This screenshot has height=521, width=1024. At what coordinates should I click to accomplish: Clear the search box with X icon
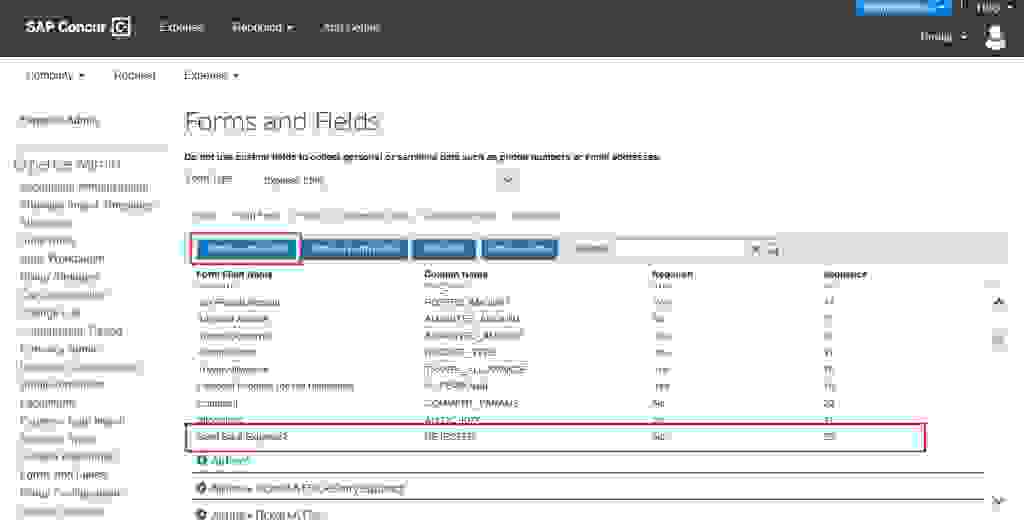(x=756, y=249)
